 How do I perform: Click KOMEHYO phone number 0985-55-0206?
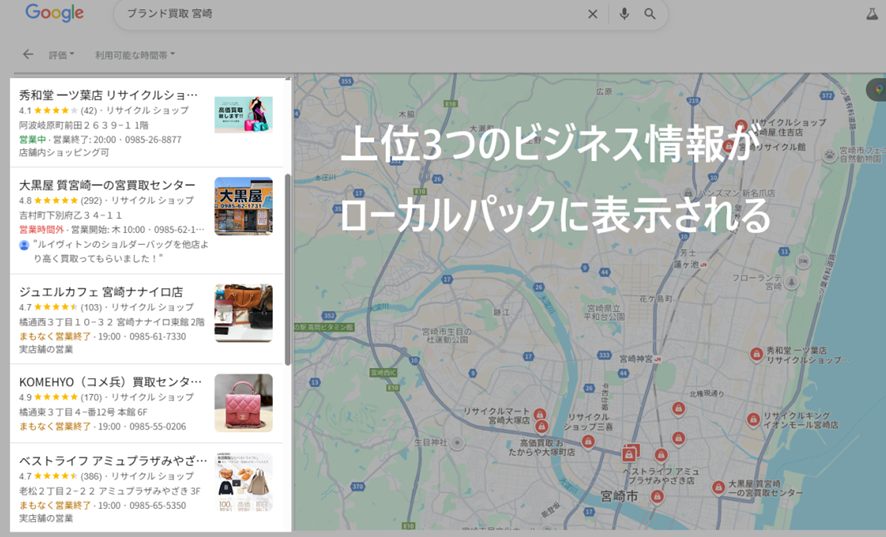pyautogui.click(x=158, y=426)
